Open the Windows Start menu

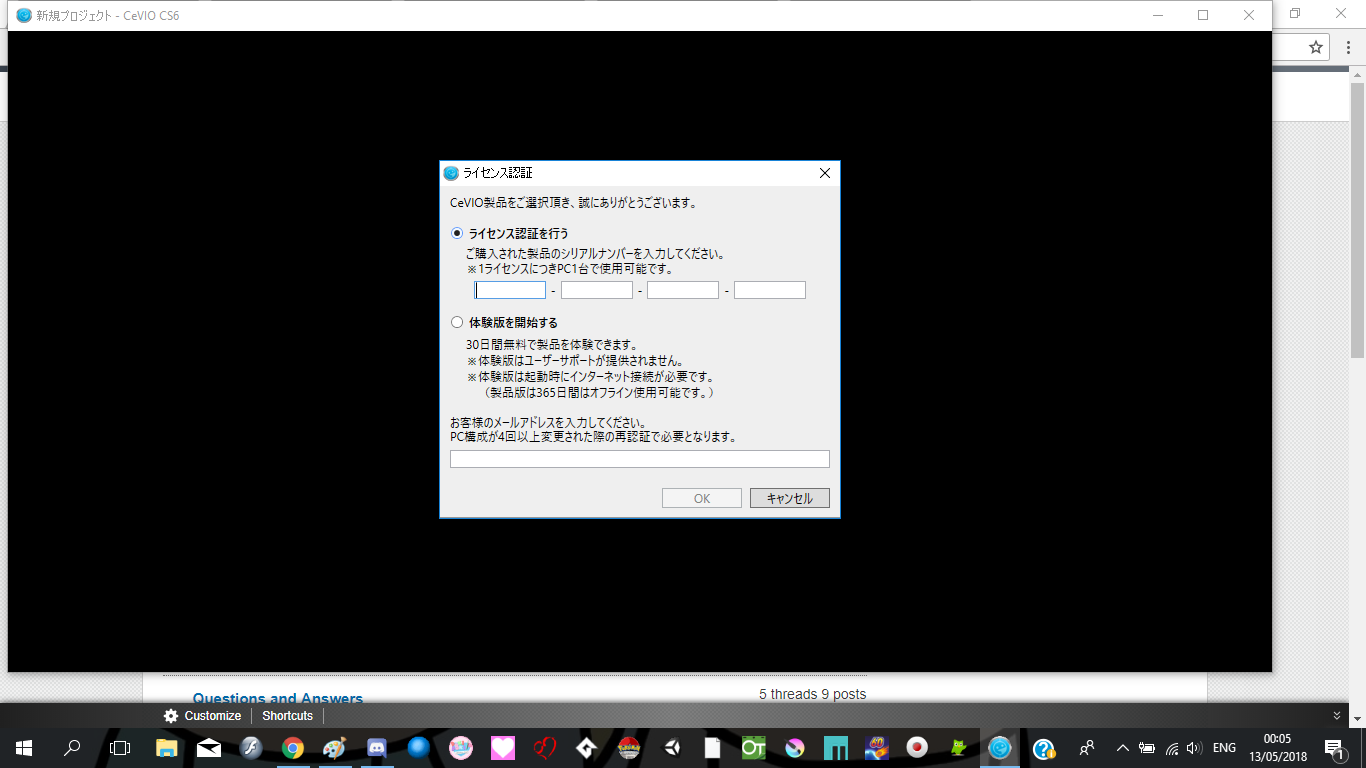(24, 748)
